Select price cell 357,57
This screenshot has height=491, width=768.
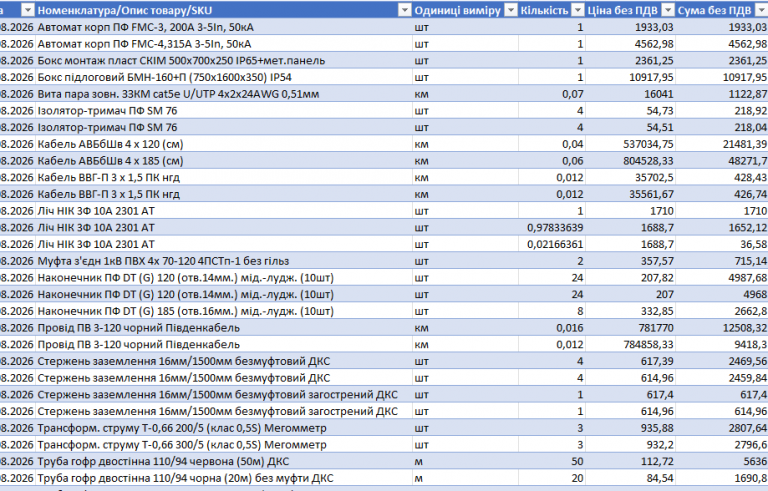click(x=630, y=261)
